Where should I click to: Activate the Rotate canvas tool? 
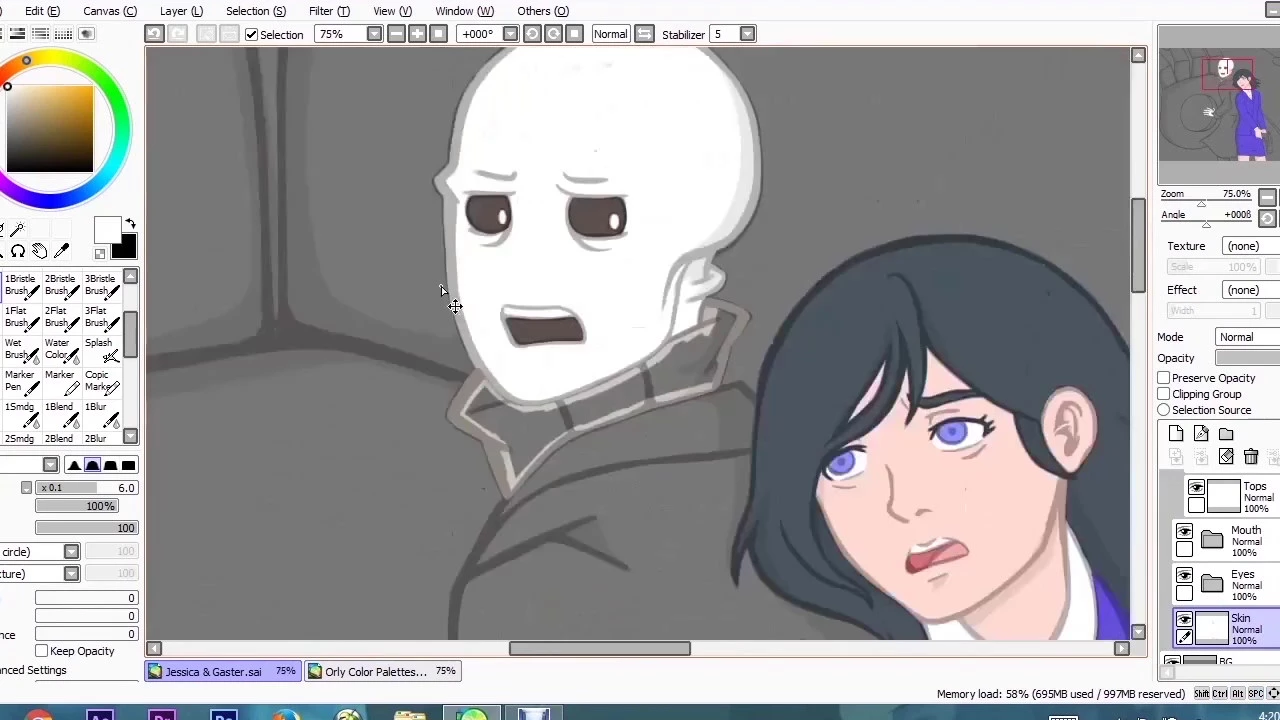(x=17, y=251)
